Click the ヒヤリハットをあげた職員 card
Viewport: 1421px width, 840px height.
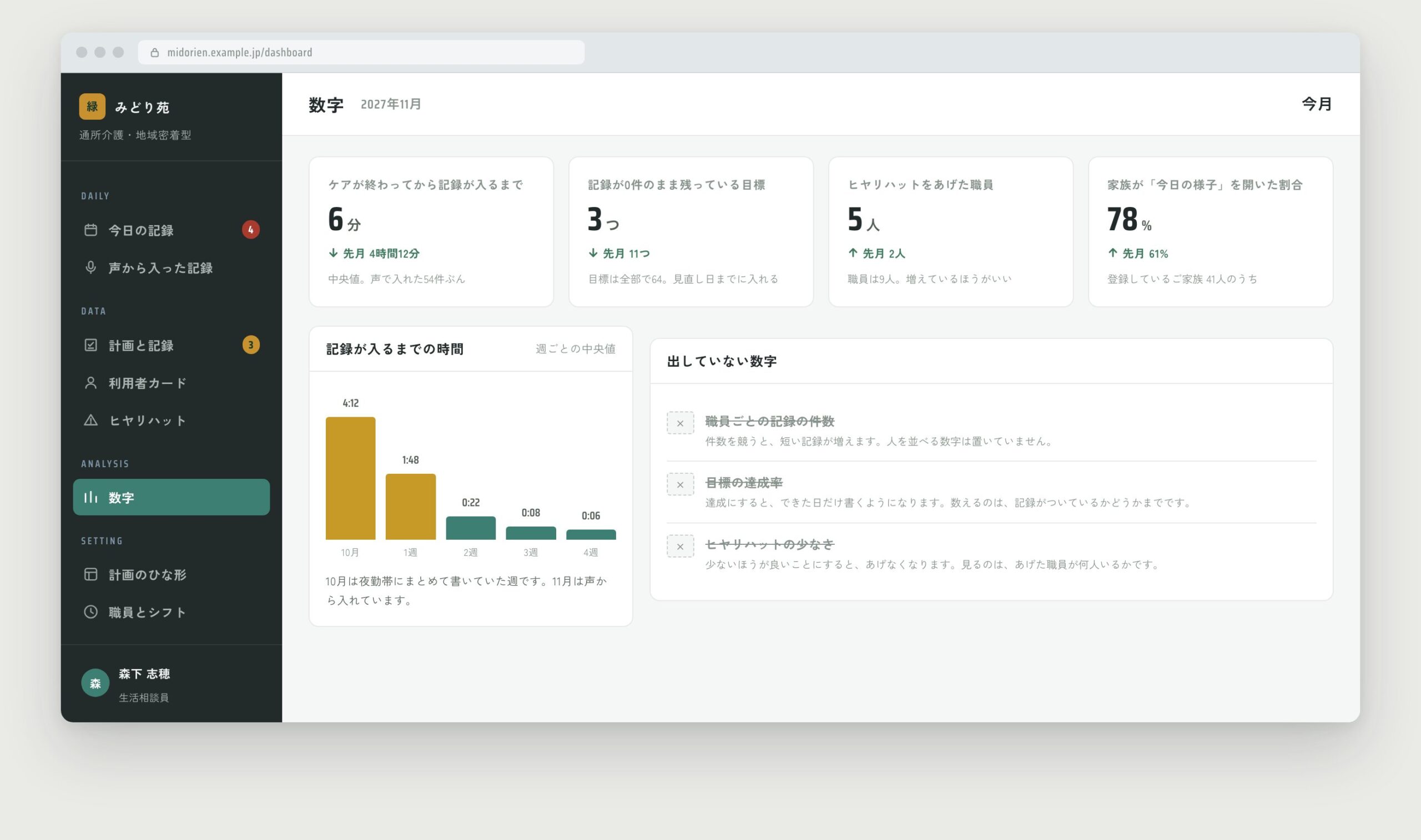pyautogui.click(x=950, y=231)
